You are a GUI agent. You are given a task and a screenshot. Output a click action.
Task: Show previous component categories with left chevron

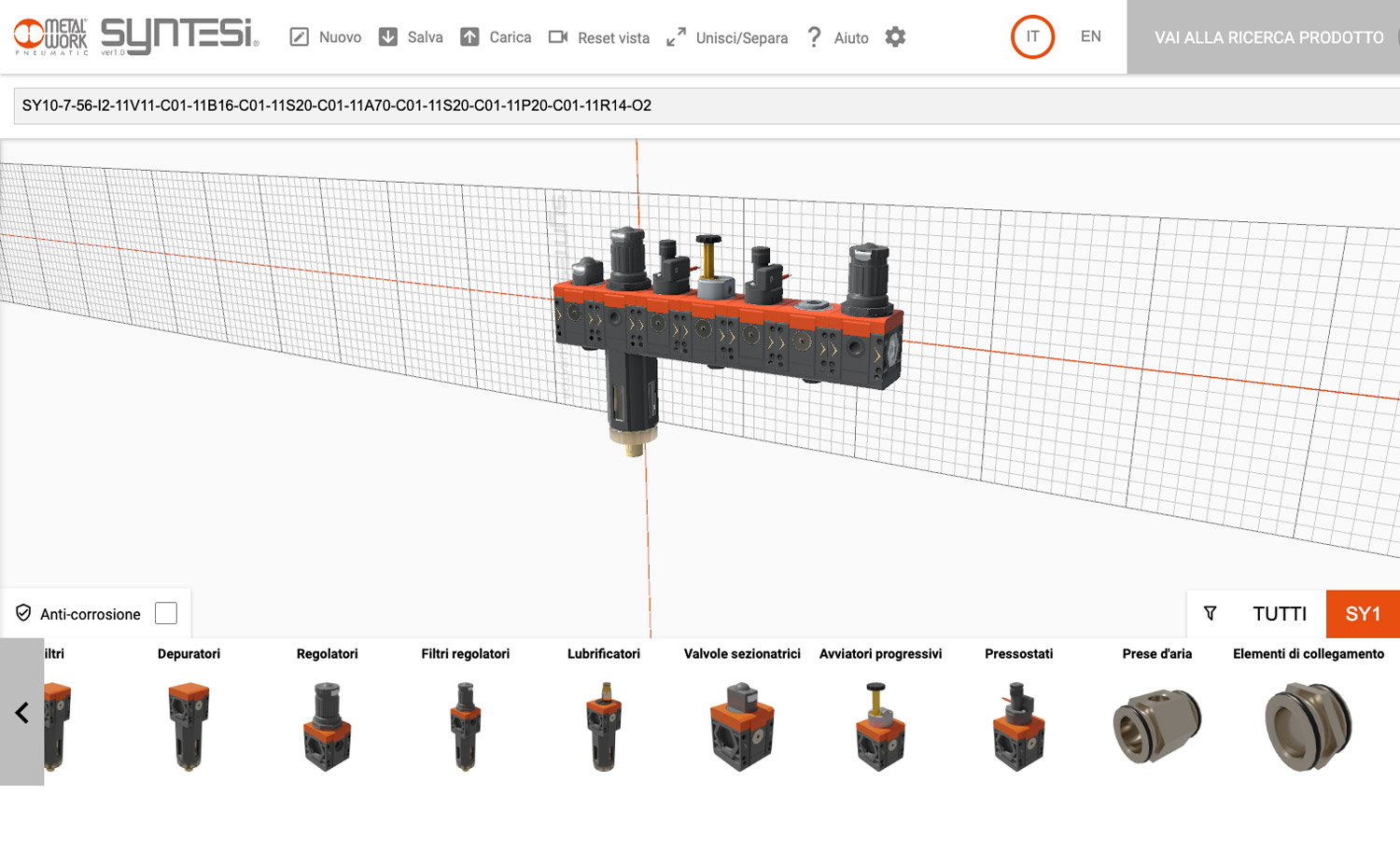click(22, 712)
